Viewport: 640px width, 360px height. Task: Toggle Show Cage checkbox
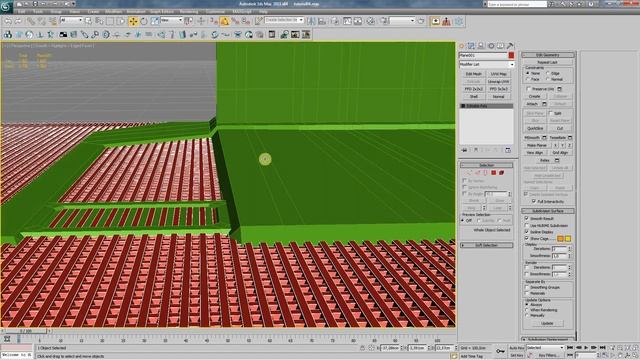click(x=527, y=238)
